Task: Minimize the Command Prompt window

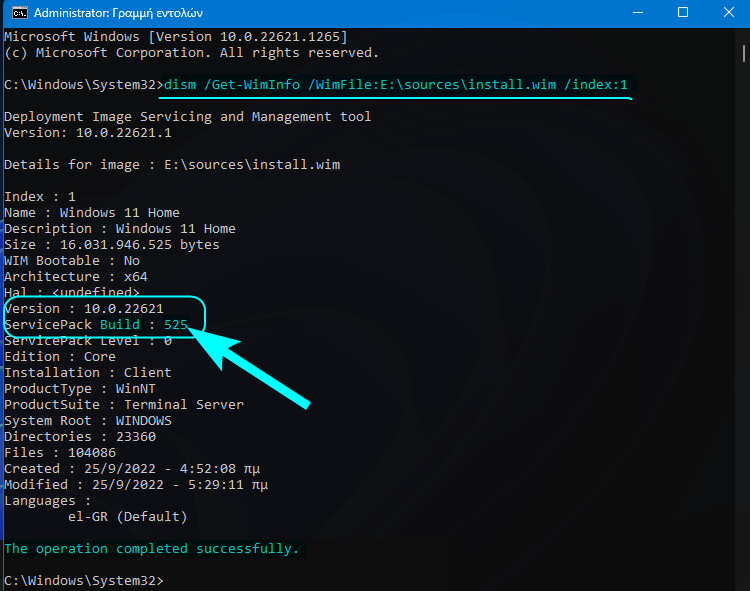Action: [x=638, y=13]
